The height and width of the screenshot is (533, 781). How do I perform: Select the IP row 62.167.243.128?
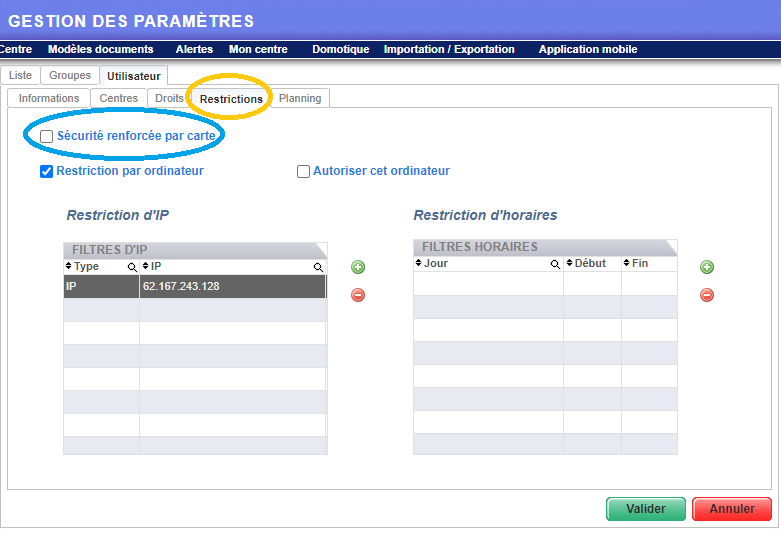195,287
